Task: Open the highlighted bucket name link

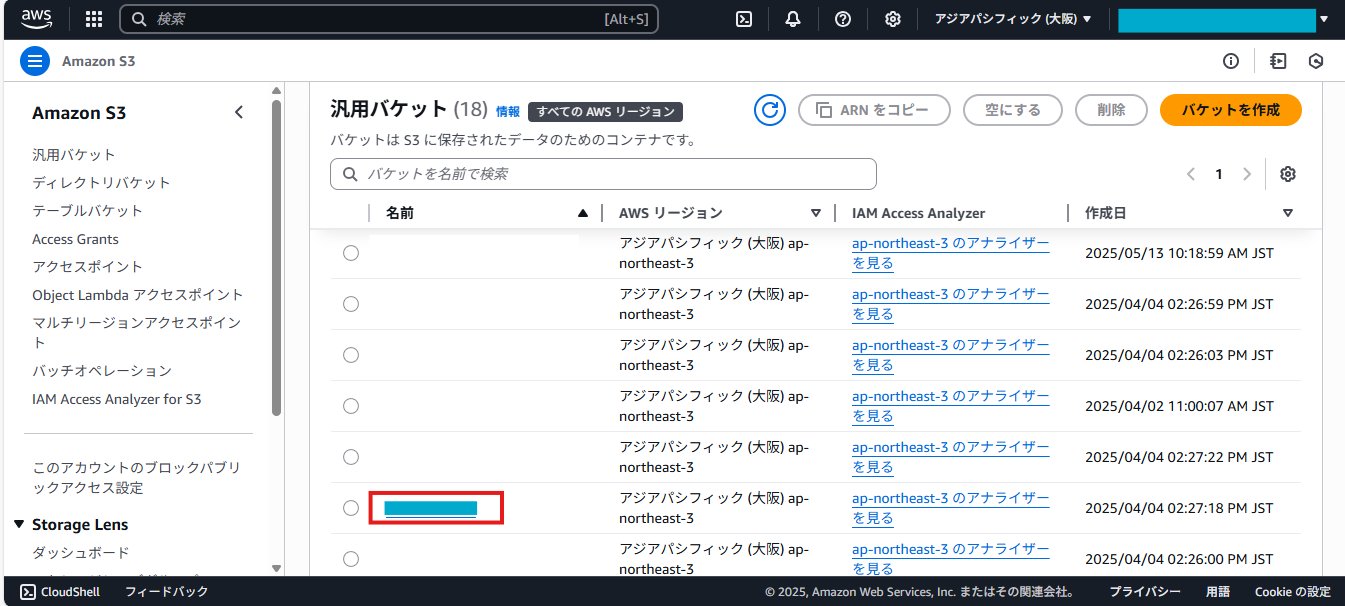Action: pos(431,508)
